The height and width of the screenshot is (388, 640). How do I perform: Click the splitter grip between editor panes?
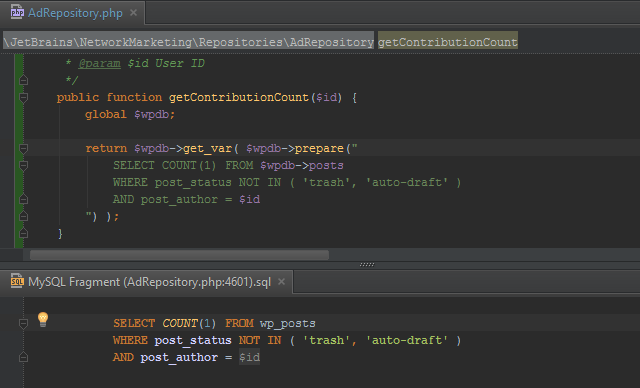coord(367,264)
